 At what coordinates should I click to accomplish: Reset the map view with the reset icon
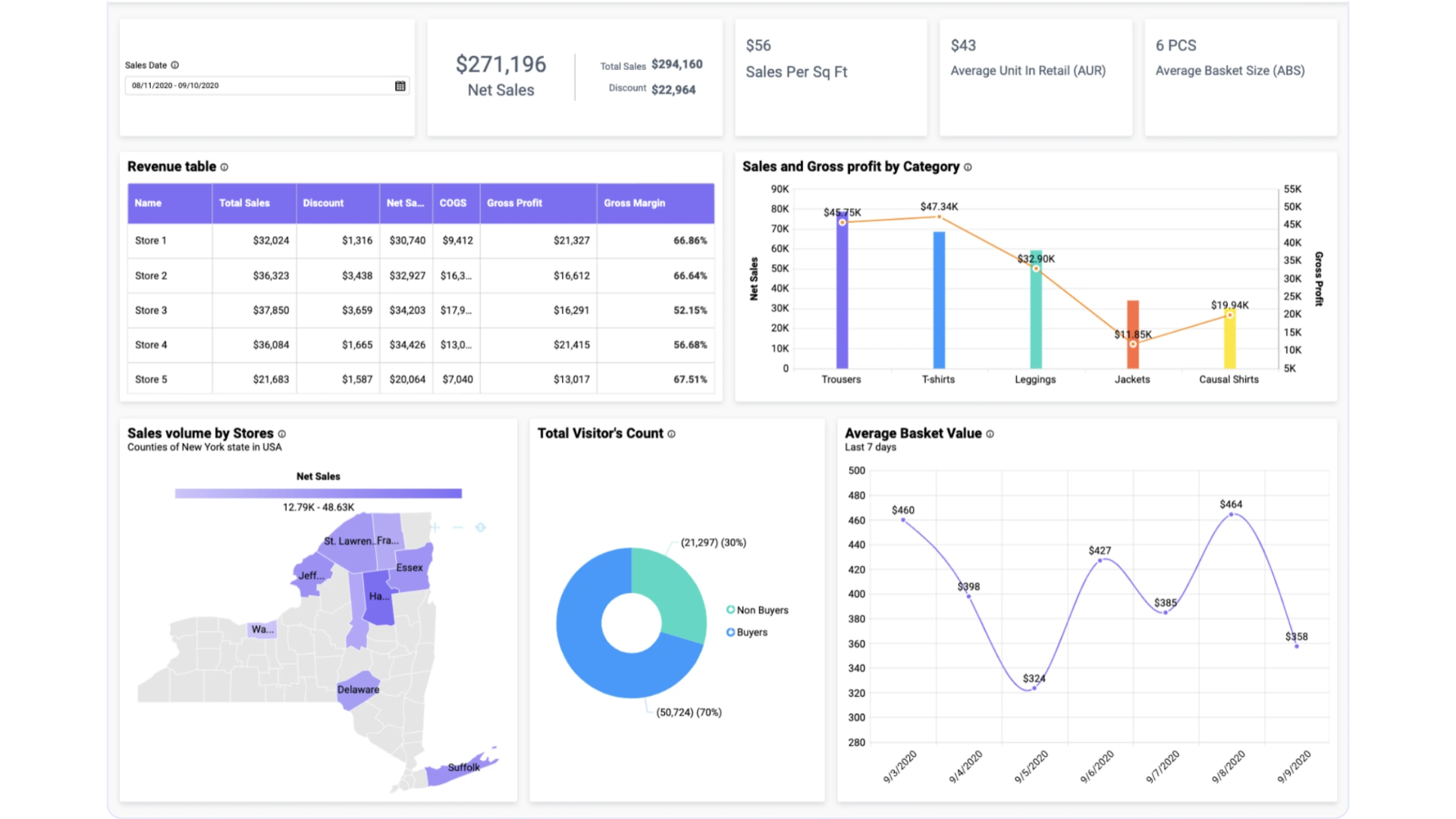click(480, 527)
